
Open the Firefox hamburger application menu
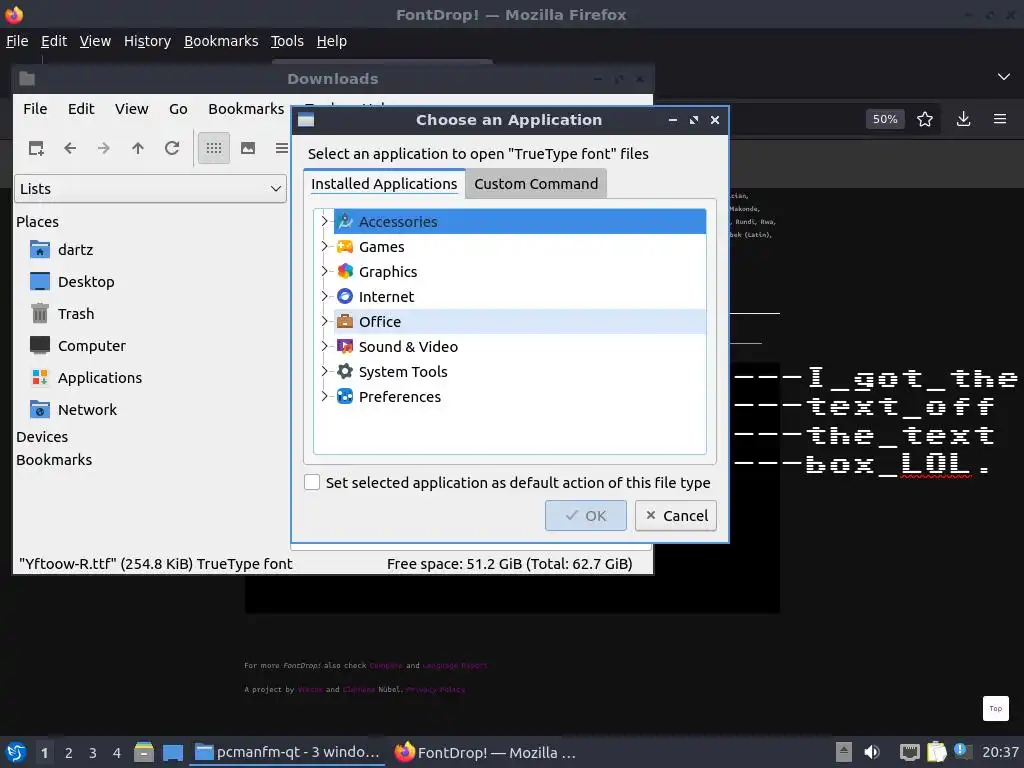point(1000,119)
